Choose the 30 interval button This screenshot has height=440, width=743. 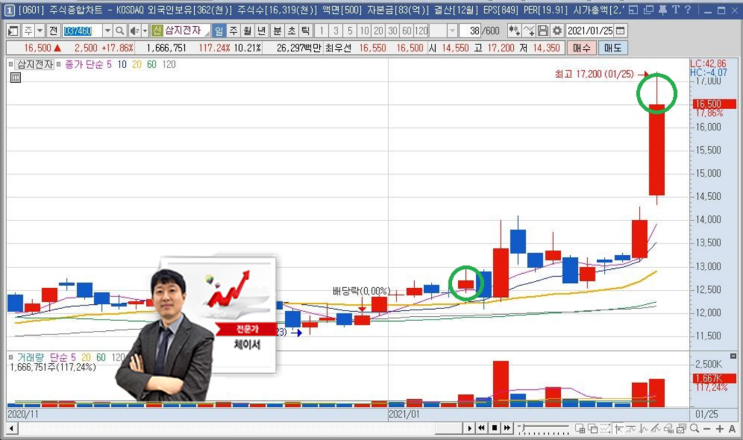point(392,31)
